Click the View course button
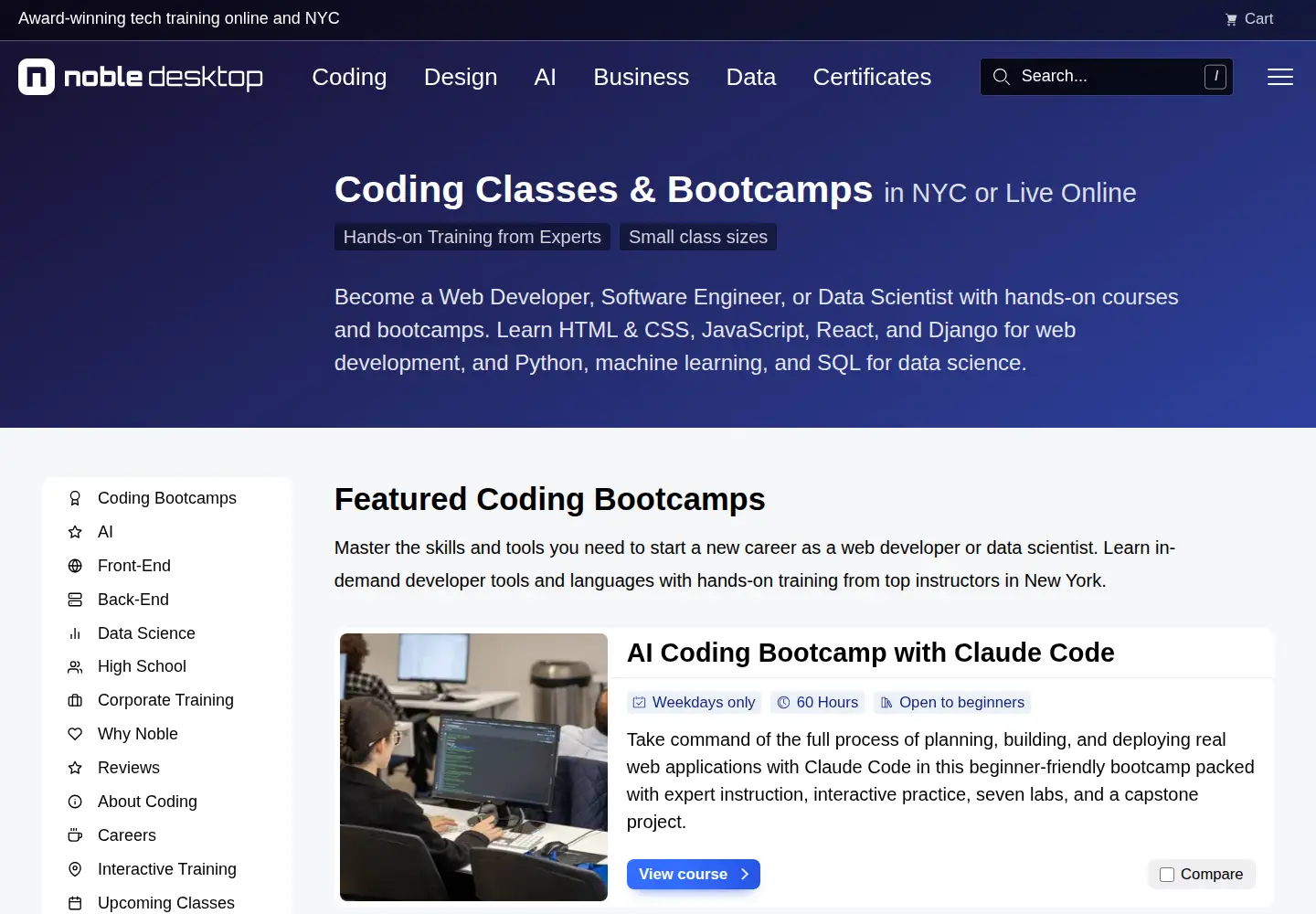This screenshot has height=914, width=1316. (x=694, y=874)
